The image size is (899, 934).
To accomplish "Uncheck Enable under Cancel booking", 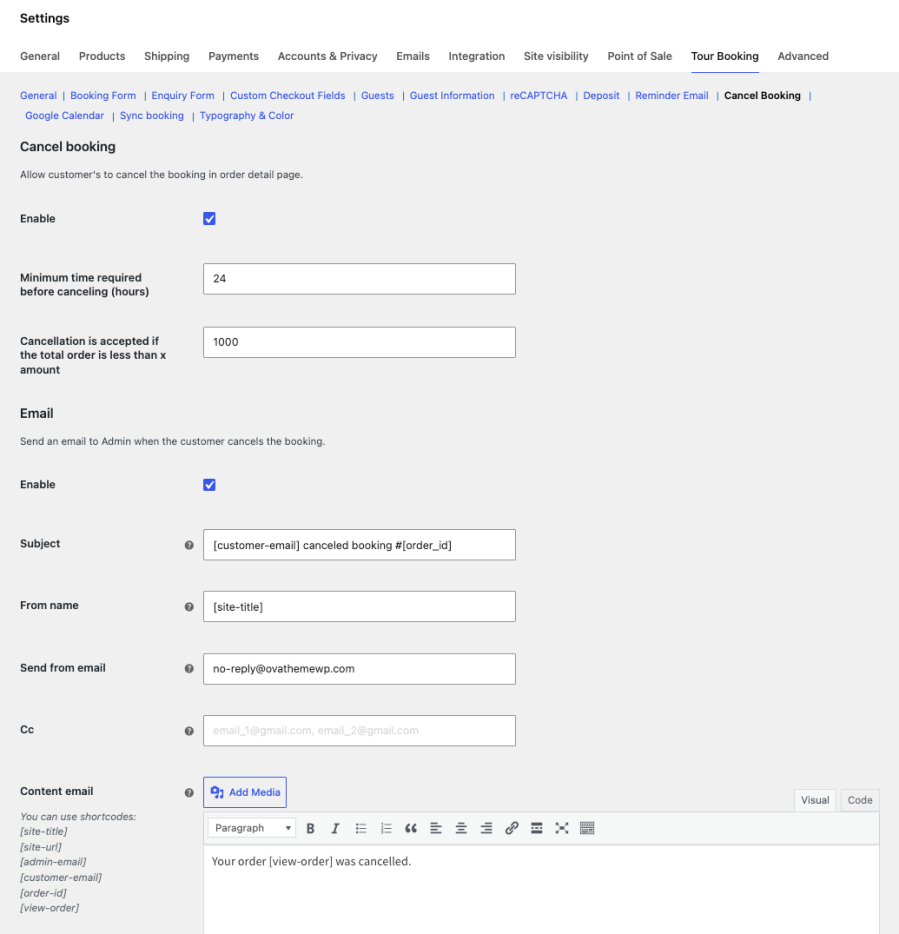I will [x=209, y=219].
